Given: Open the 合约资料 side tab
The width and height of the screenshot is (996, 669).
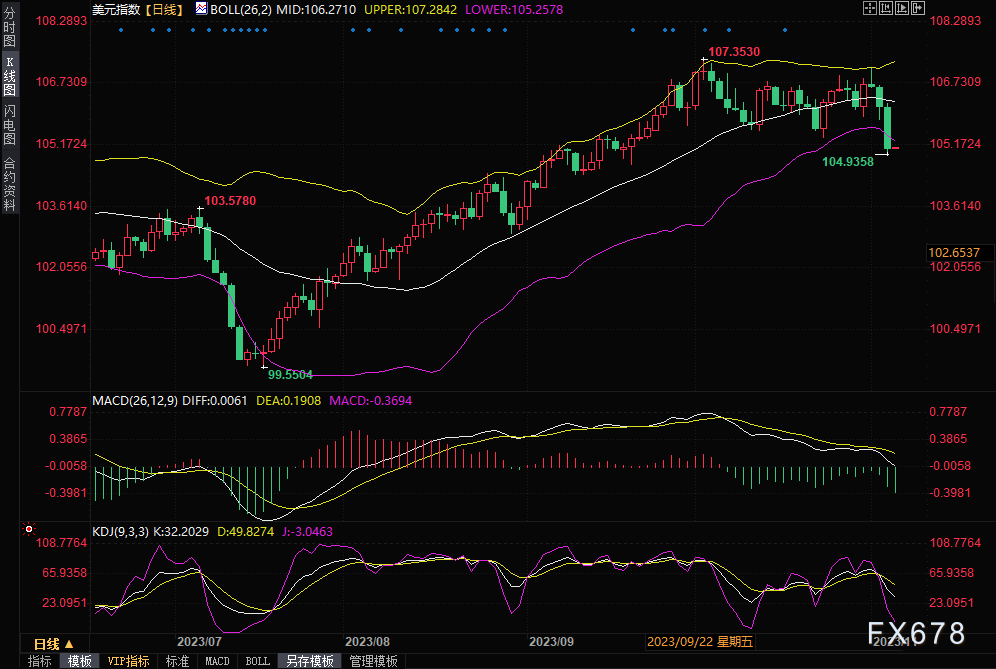Looking at the screenshot, I should coord(10,184).
